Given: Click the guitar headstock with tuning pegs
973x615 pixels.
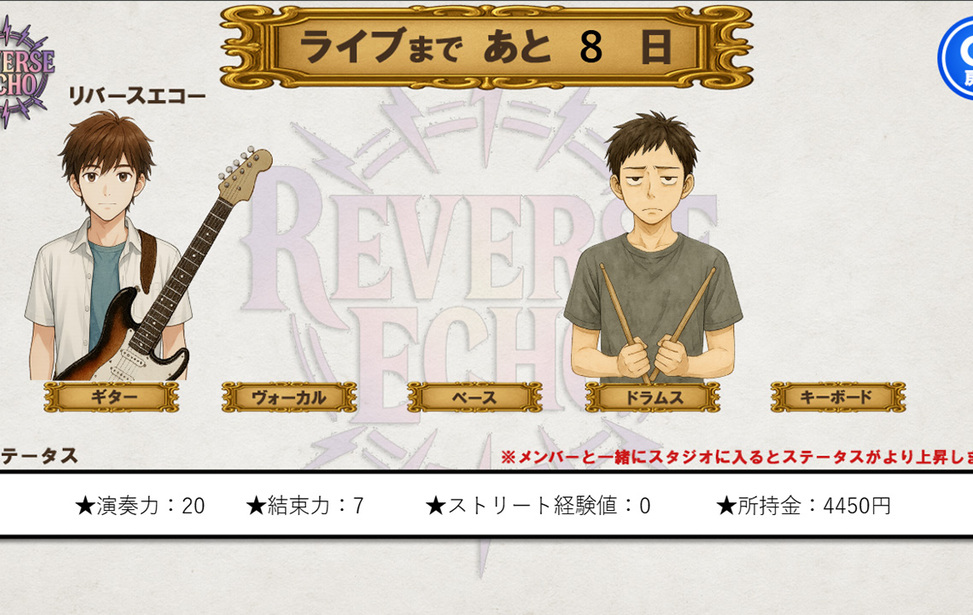Looking at the screenshot, I should pos(244,174).
